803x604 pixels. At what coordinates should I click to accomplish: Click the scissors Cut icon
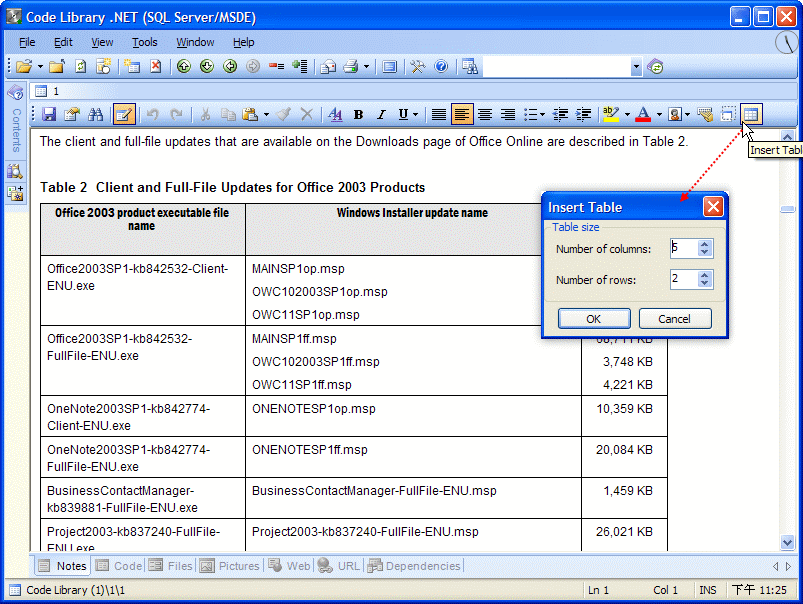pos(205,114)
